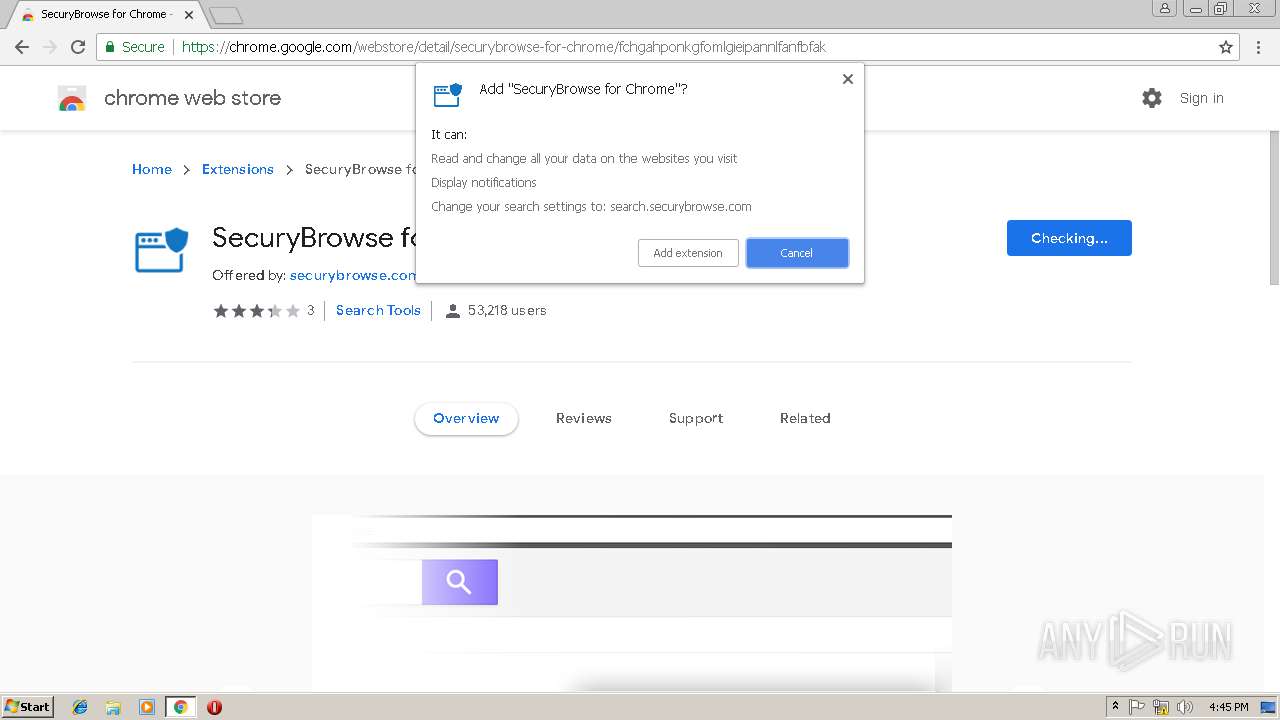Launch Internet Explorer from taskbar

tap(80, 707)
